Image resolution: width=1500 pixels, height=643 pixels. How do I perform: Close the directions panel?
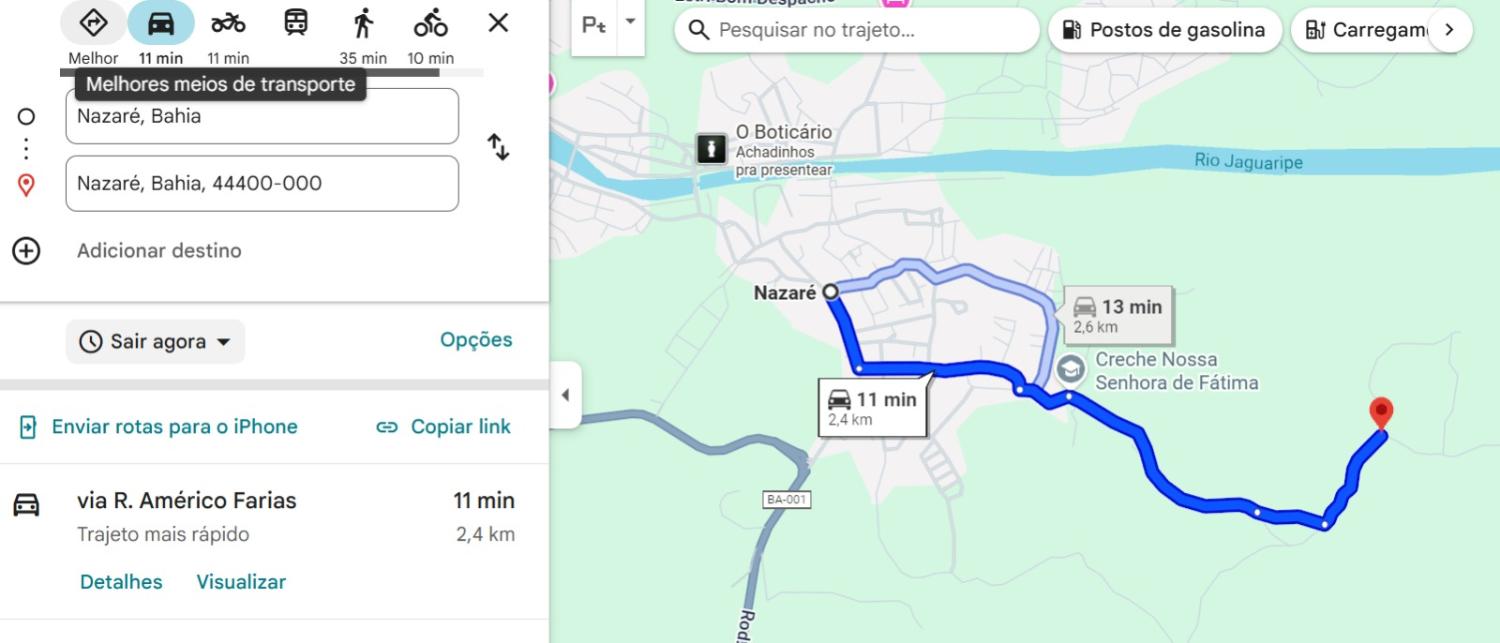click(498, 23)
